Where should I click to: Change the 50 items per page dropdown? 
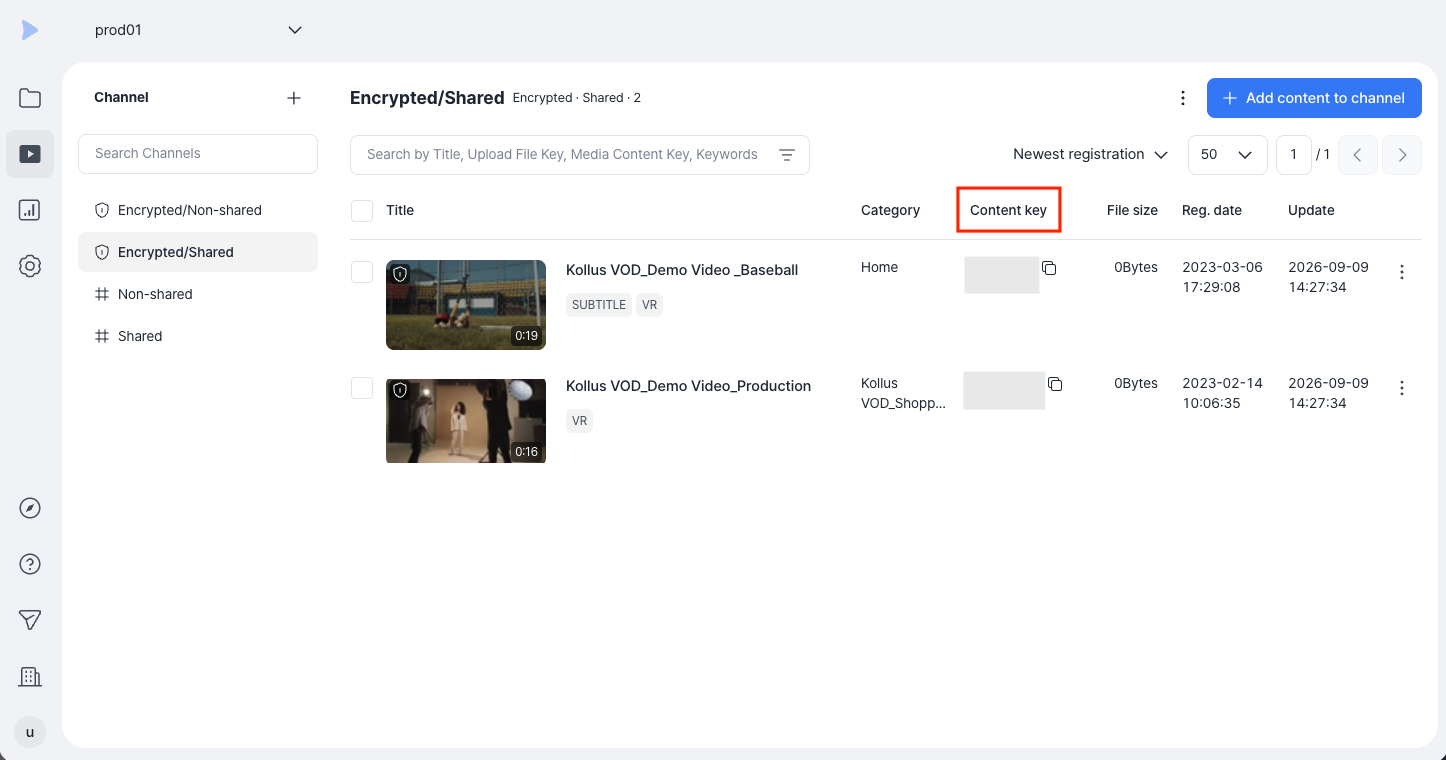1228,155
